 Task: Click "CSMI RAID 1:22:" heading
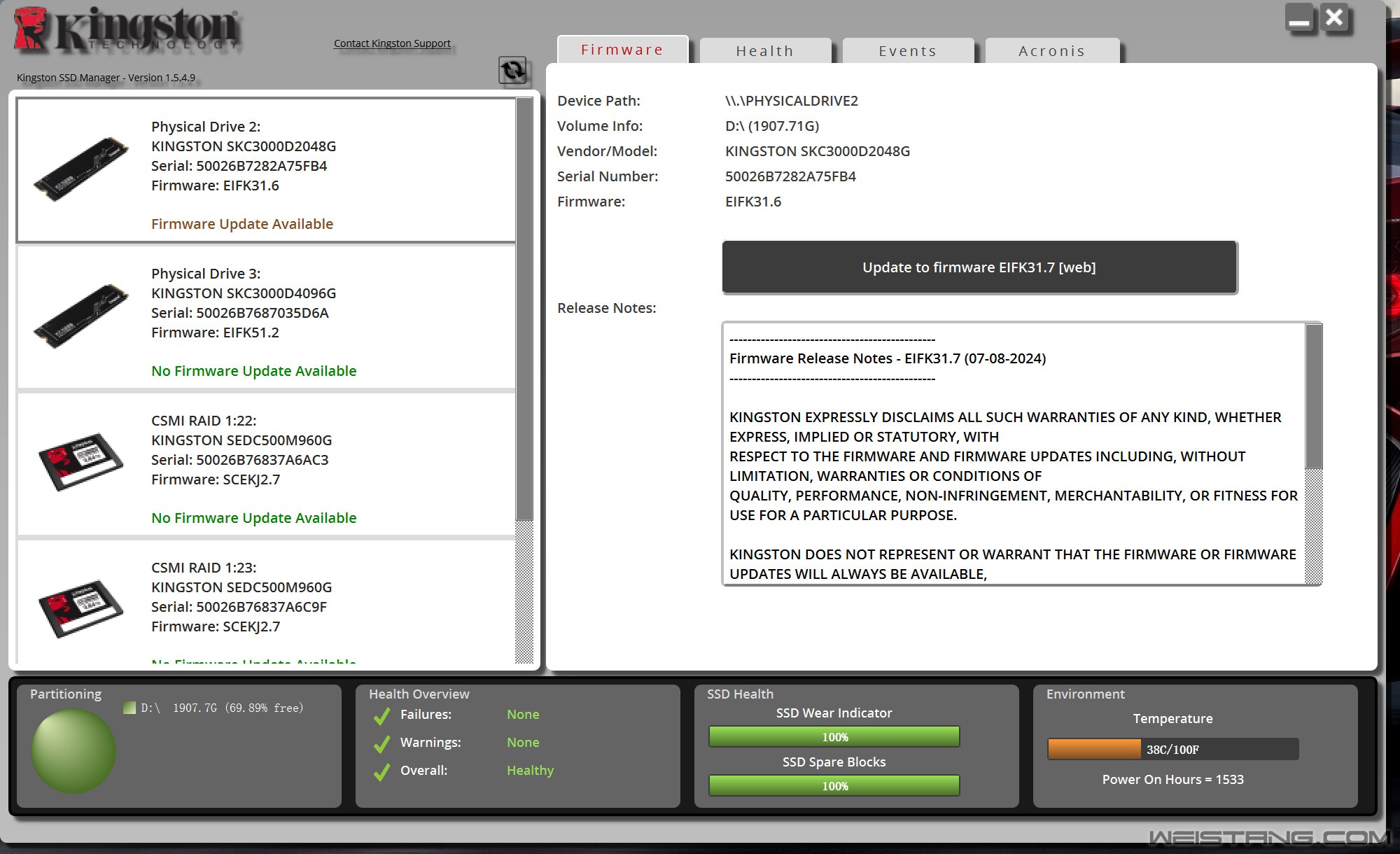(204, 421)
